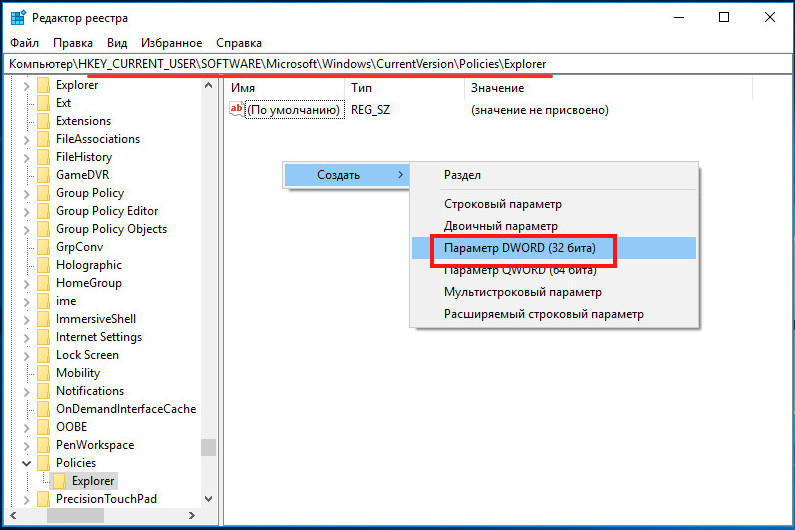Click the OOBE folder icon
This screenshot has height=530, width=795.
[44, 427]
